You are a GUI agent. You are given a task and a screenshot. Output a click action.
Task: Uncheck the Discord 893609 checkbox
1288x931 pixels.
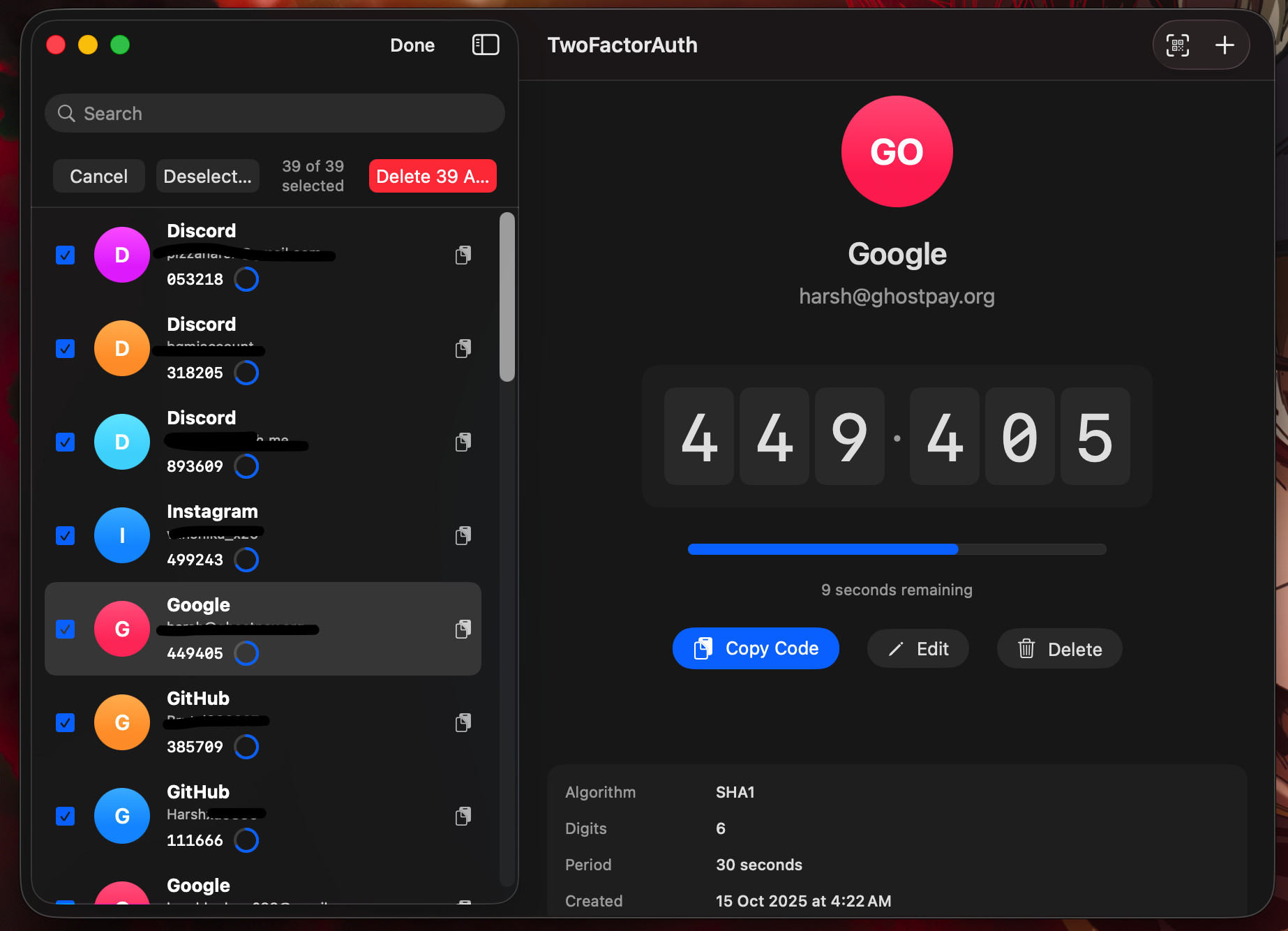(x=66, y=442)
